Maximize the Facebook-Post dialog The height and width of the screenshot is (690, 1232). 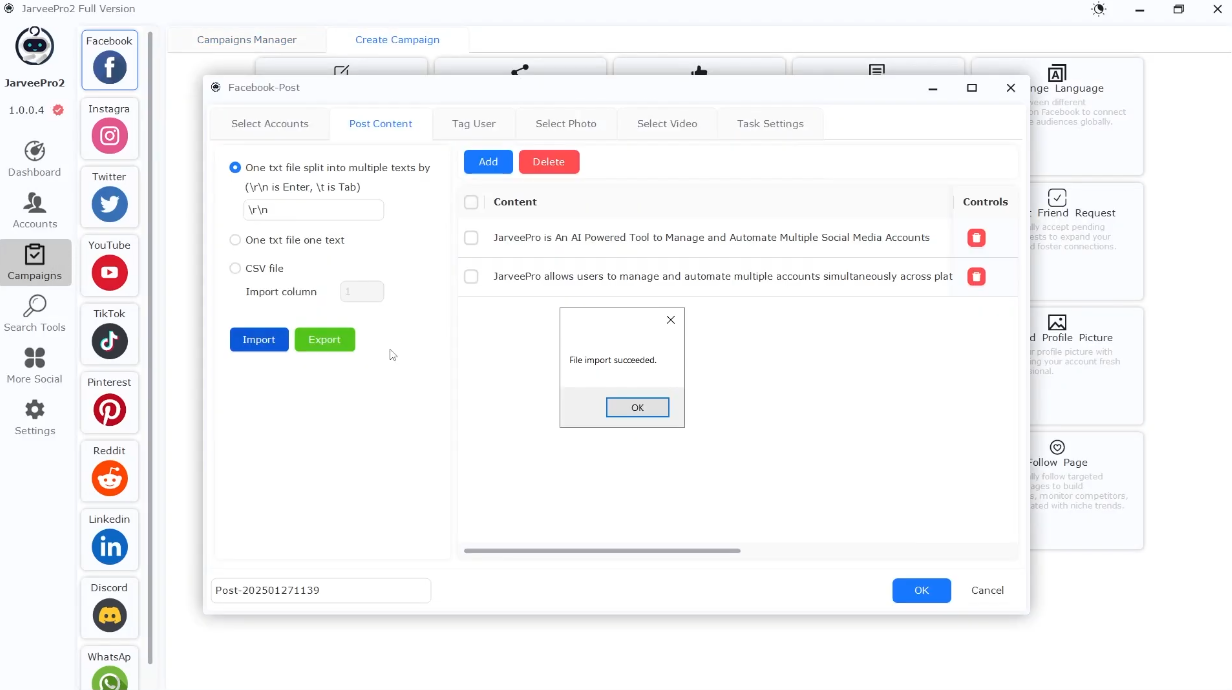point(971,88)
